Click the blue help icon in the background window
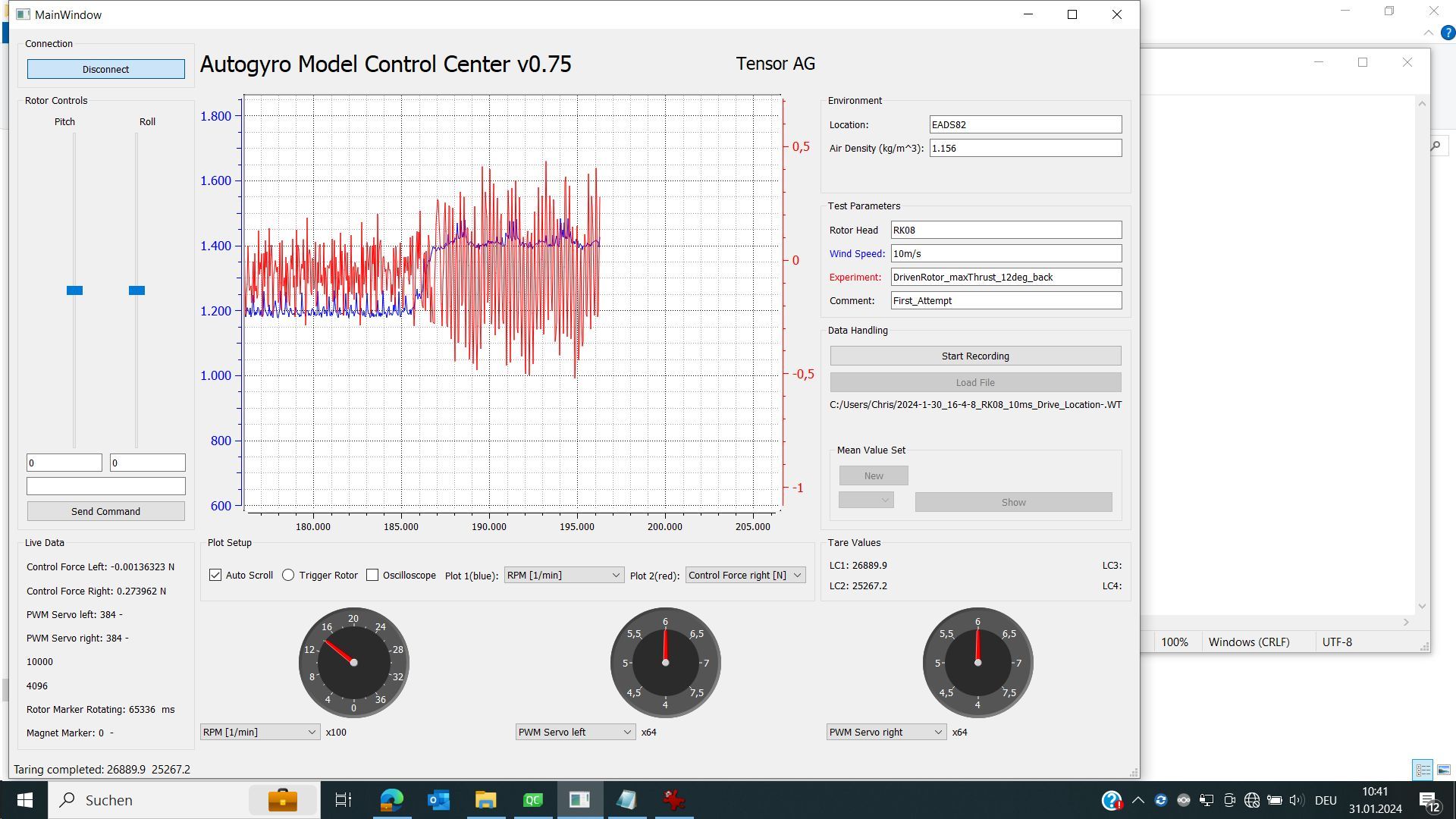Image resolution: width=1456 pixels, height=819 pixels. pos(1448,33)
